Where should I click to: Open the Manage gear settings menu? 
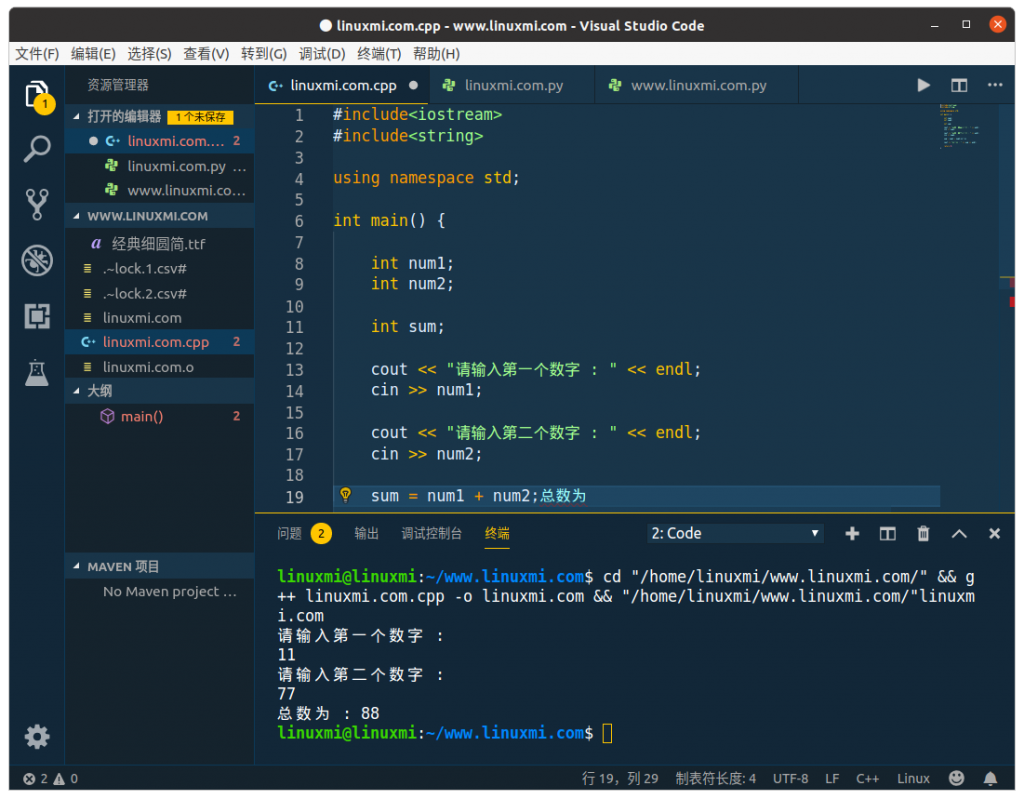(37, 736)
